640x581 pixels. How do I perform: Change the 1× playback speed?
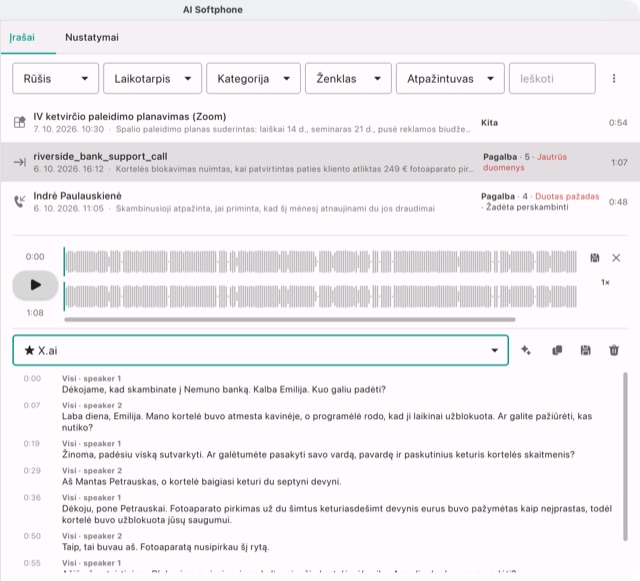(605, 282)
